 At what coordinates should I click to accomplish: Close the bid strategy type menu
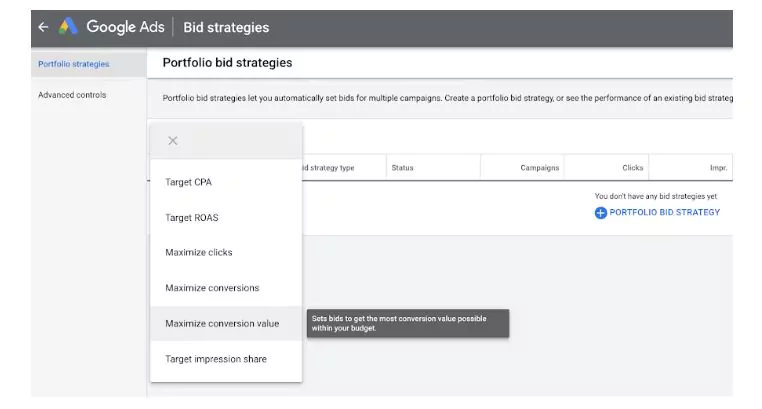pos(173,141)
